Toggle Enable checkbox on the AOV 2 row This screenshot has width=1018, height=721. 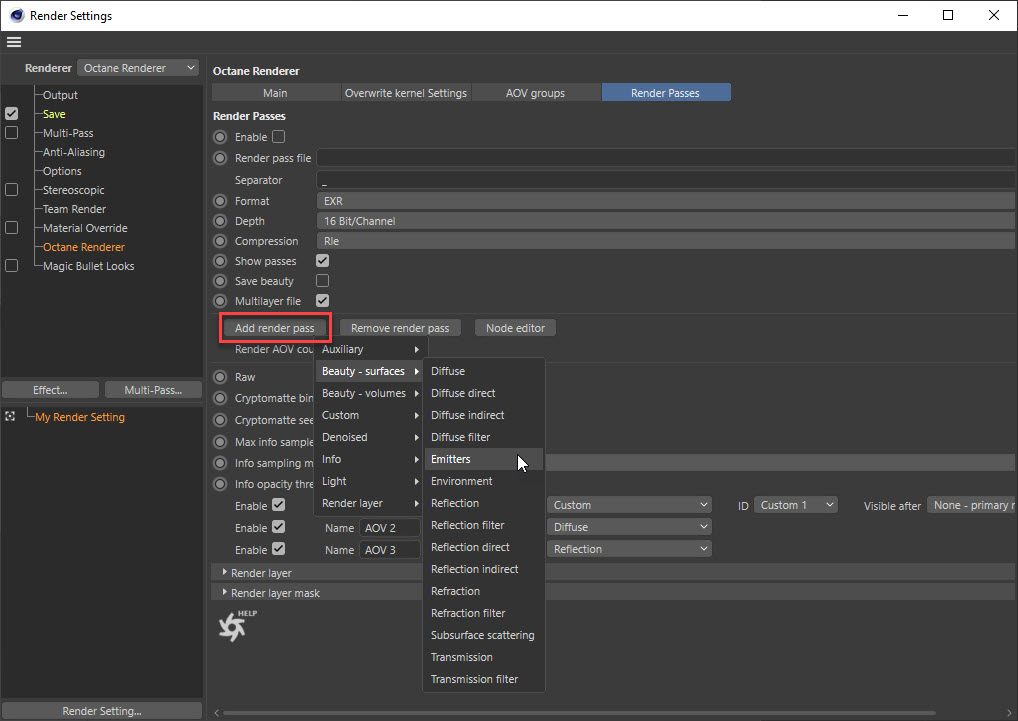click(x=279, y=527)
